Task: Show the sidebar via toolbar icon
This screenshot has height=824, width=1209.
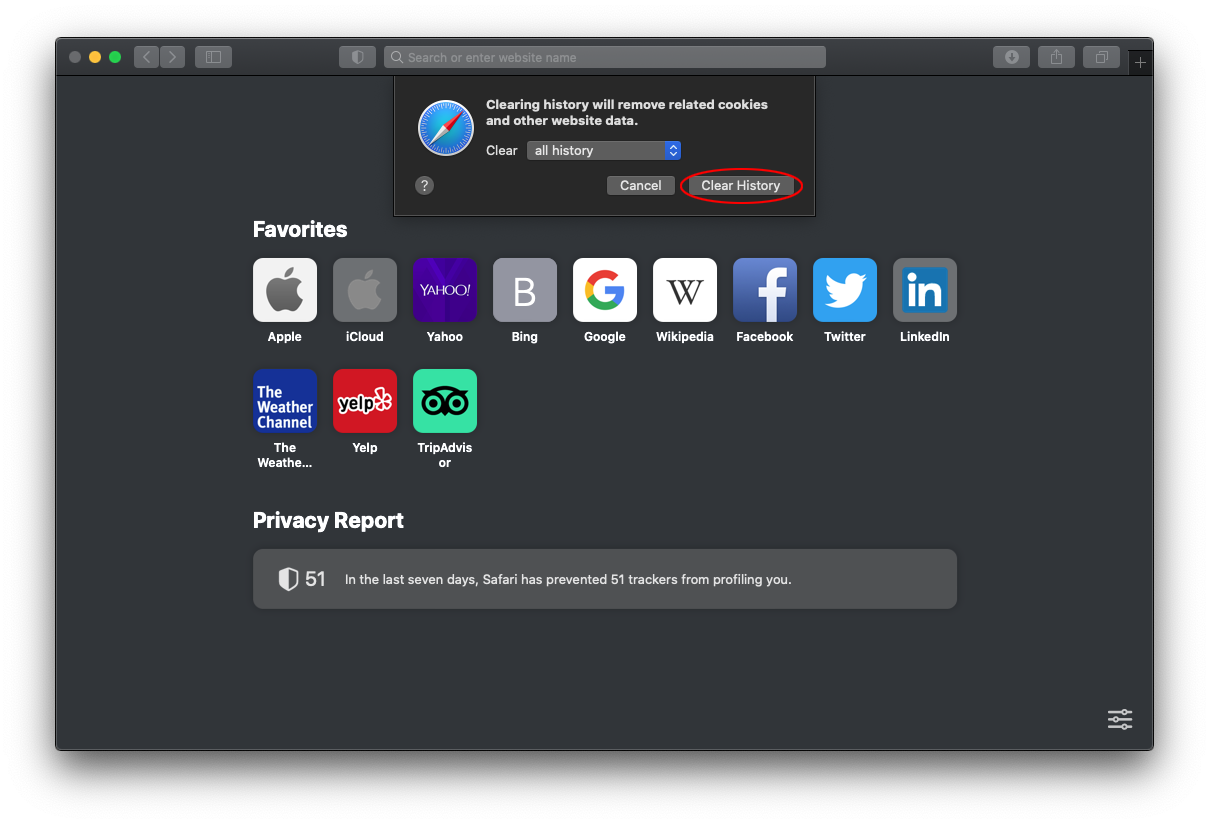Action: (x=213, y=57)
